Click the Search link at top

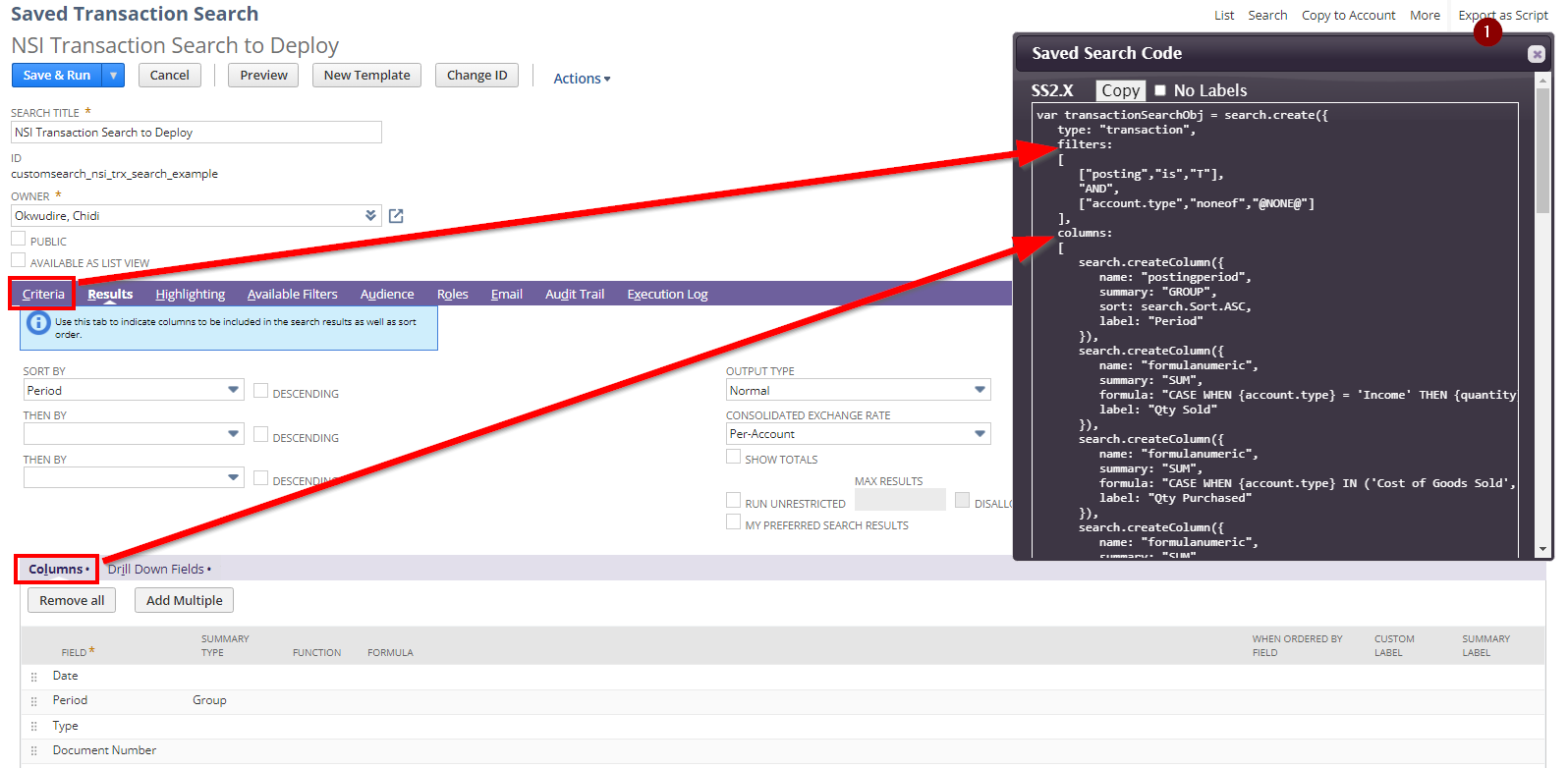(x=1267, y=15)
